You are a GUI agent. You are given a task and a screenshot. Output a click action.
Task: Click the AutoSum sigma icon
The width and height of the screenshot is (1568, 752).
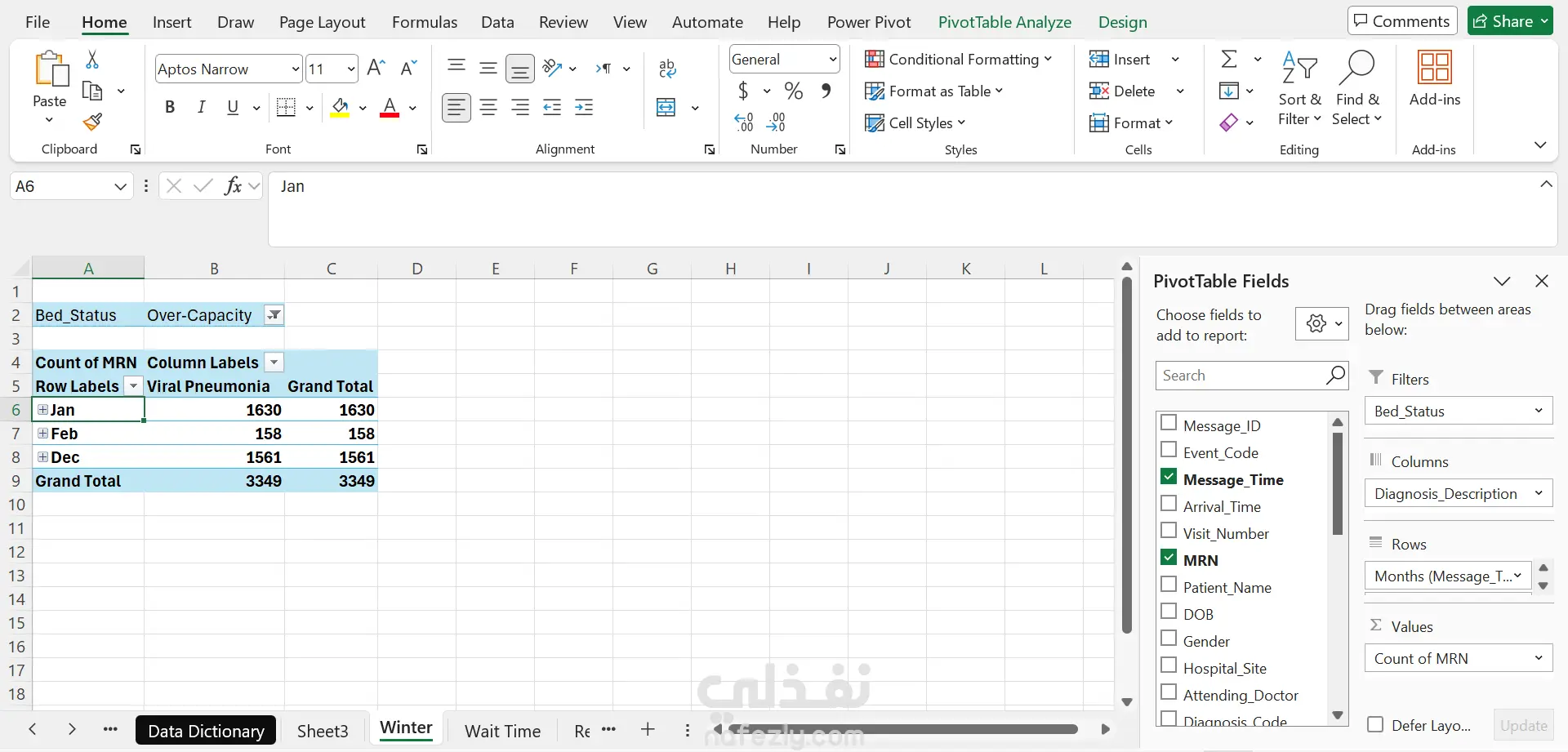point(1229,59)
